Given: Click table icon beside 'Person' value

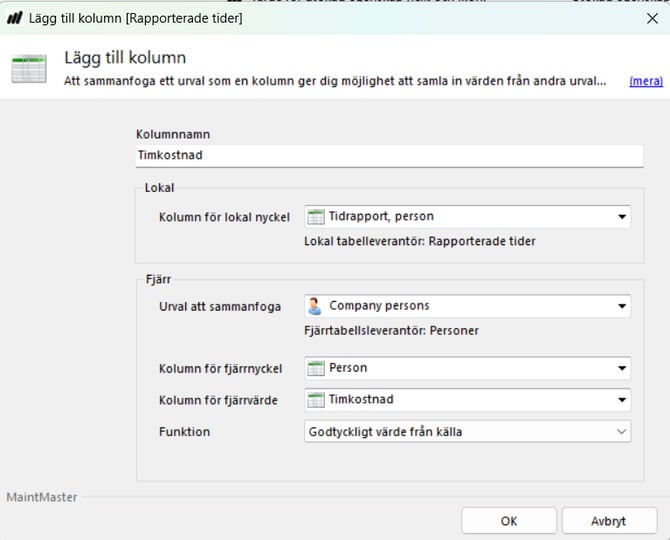Looking at the screenshot, I should point(316,368).
